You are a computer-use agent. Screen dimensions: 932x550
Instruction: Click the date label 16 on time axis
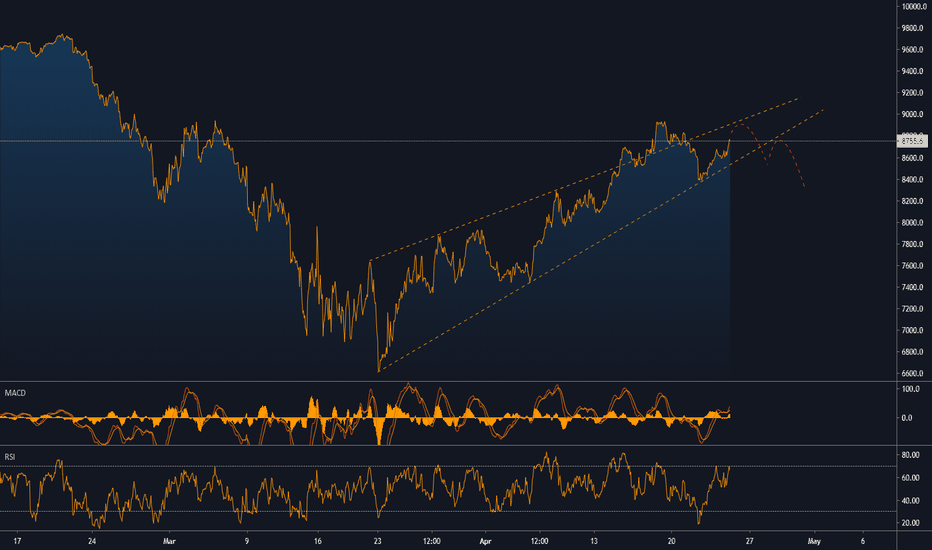click(318, 541)
